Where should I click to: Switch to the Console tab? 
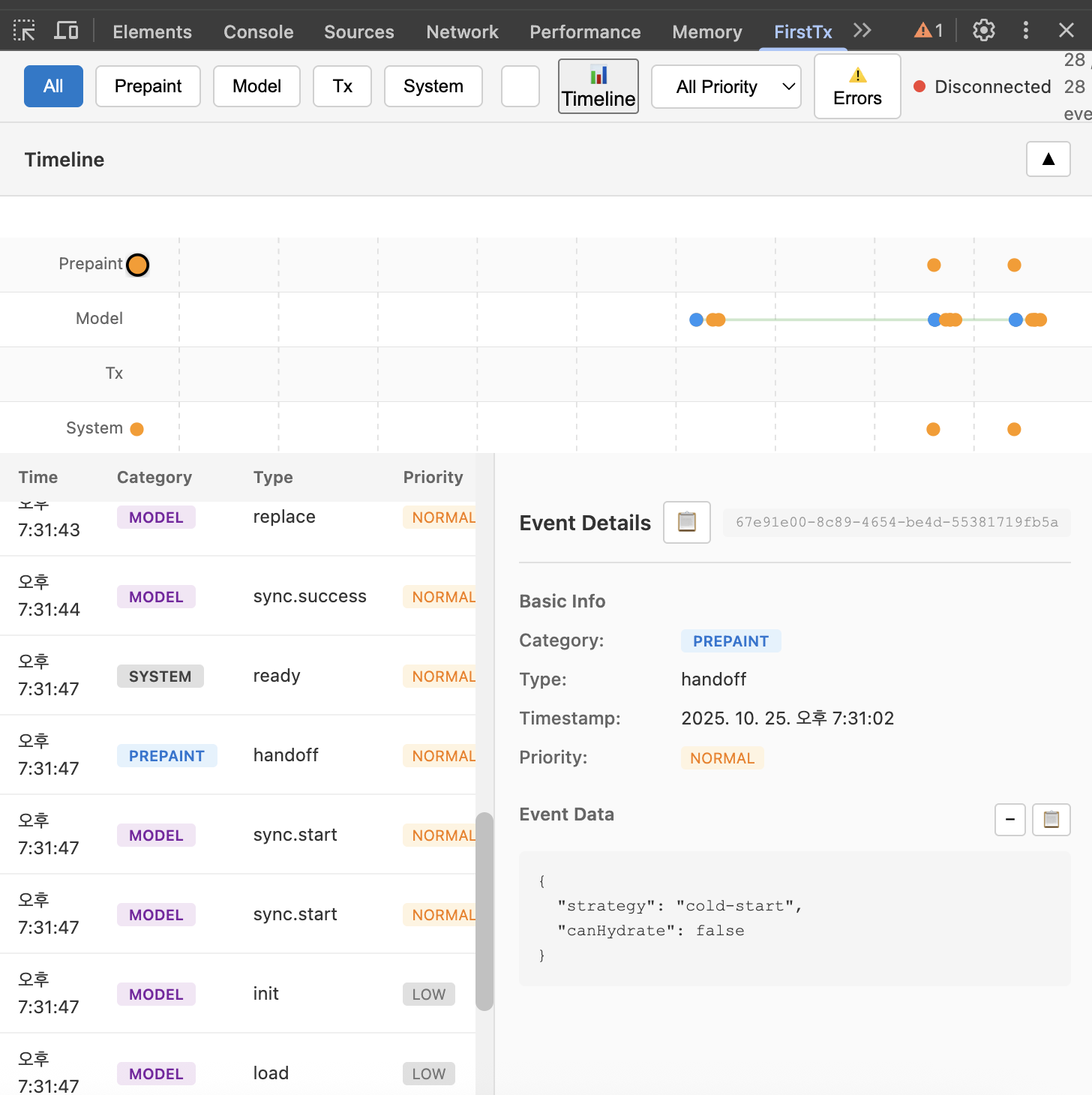pos(258,31)
